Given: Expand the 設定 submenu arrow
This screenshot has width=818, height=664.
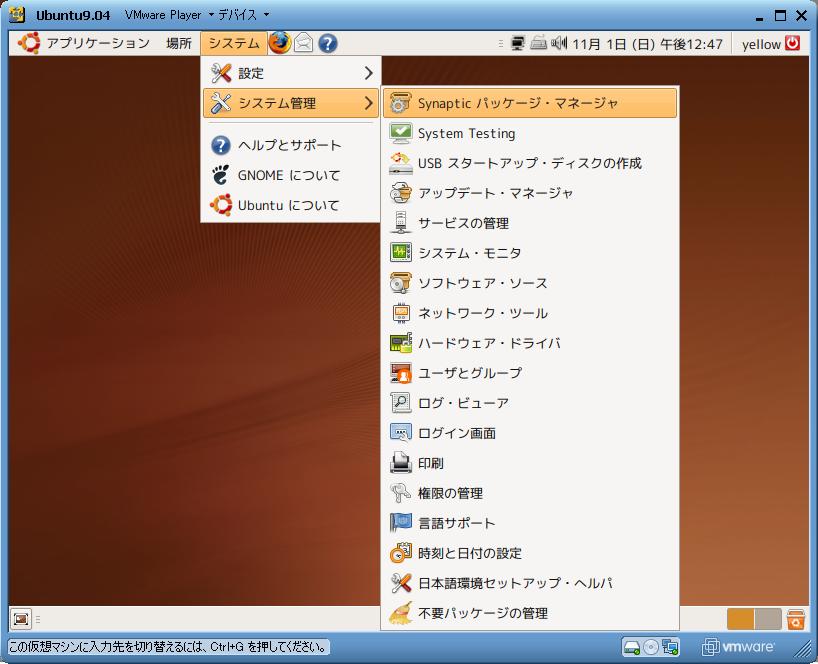Looking at the screenshot, I should coord(369,73).
